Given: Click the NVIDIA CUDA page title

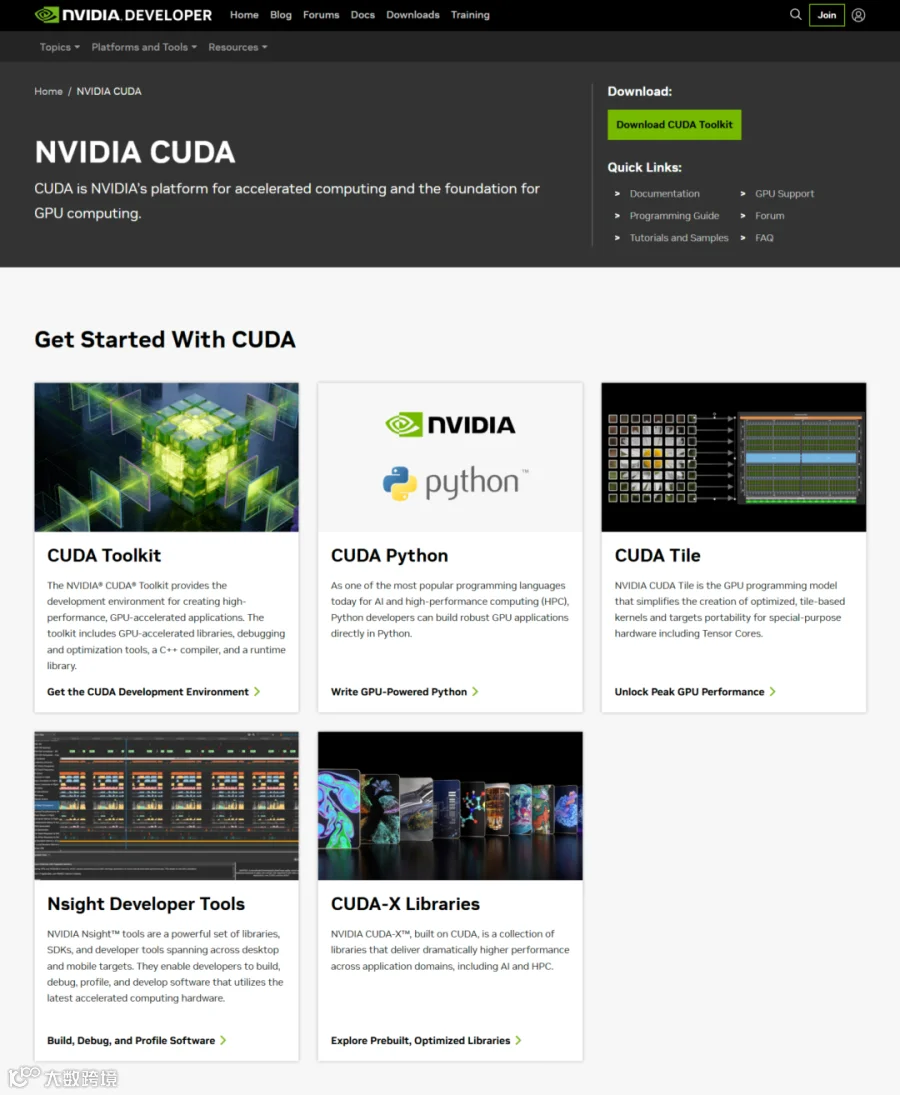Looking at the screenshot, I should [135, 152].
